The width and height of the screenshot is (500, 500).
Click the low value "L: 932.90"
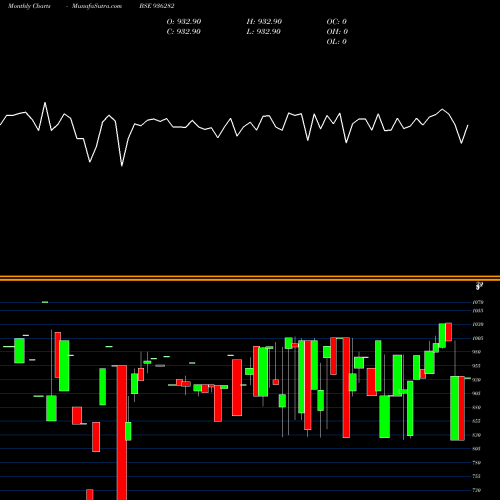point(263,31)
